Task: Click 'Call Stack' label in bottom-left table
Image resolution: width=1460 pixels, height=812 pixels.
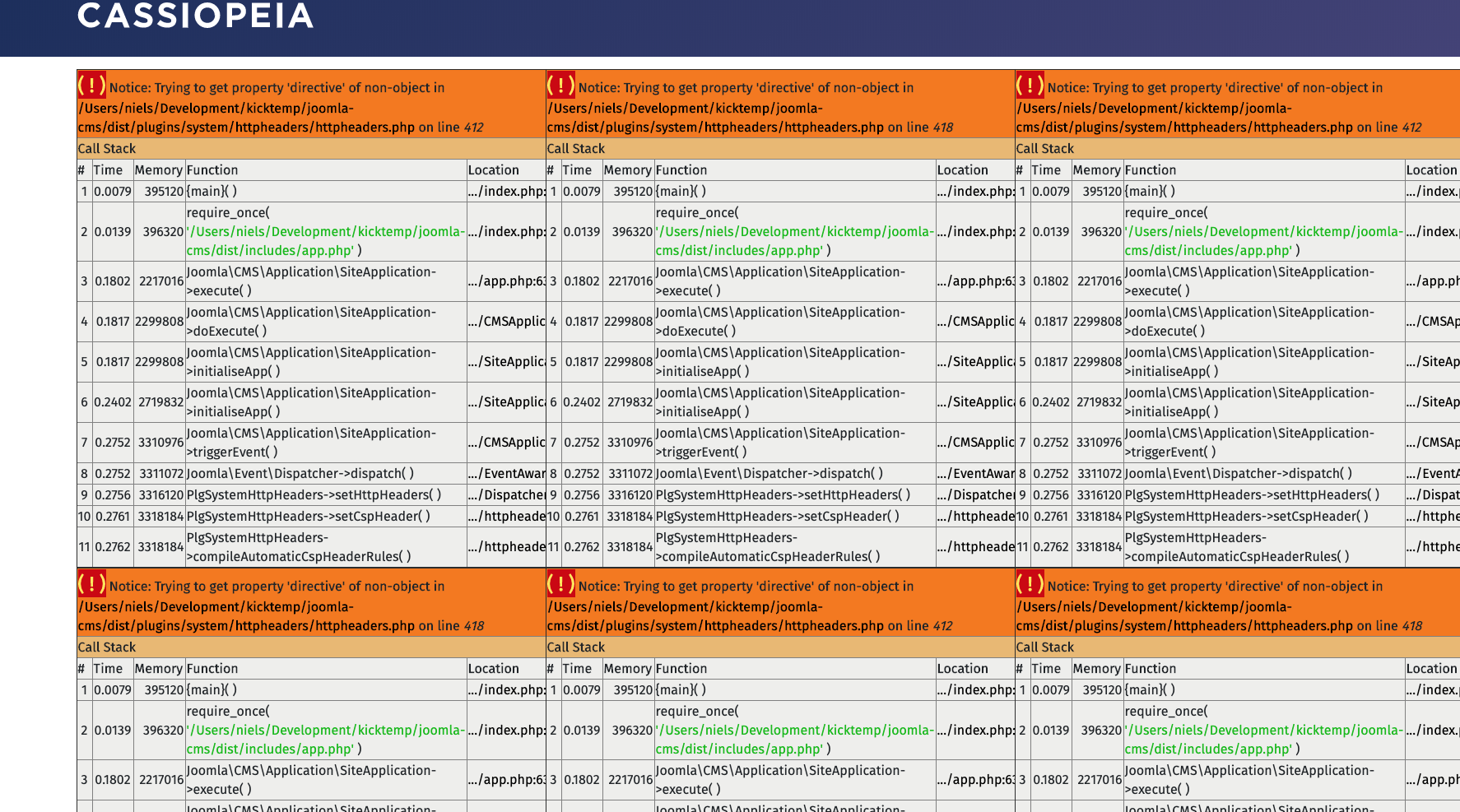Action: (107, 647)
